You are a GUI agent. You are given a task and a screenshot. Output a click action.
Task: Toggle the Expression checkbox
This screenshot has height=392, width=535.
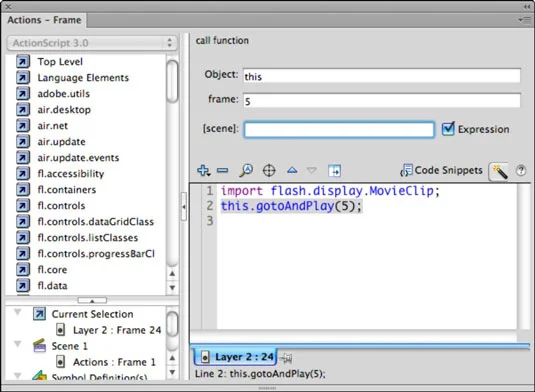(448, 129)
